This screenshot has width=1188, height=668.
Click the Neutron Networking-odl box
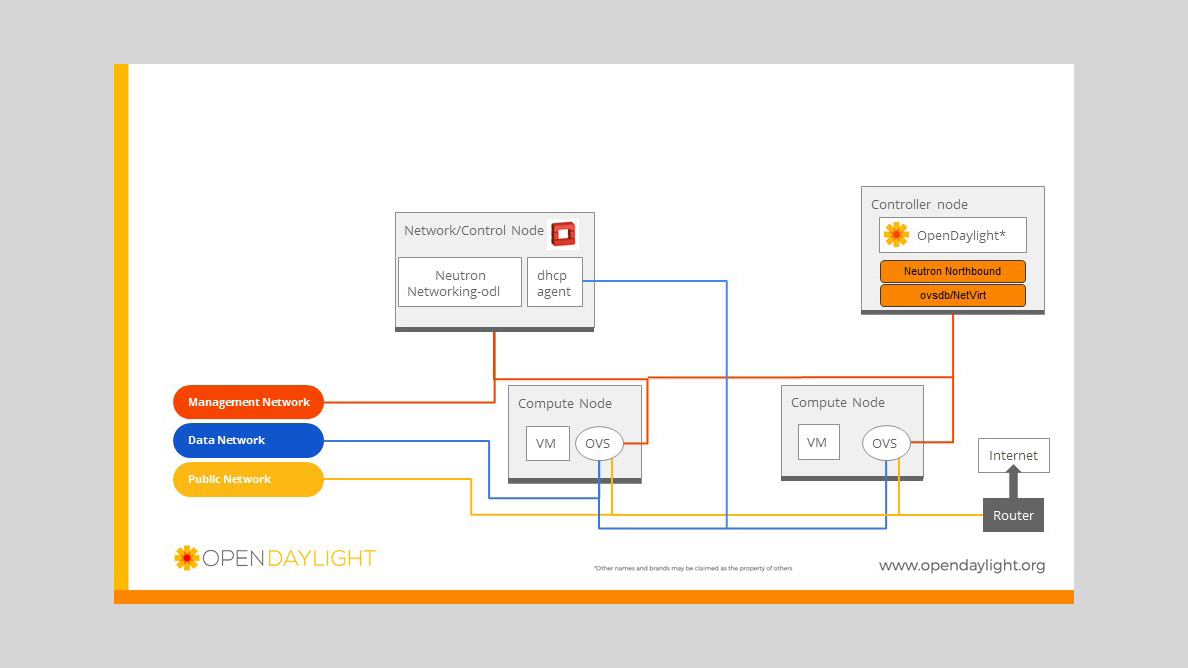(x=460, y=284)
